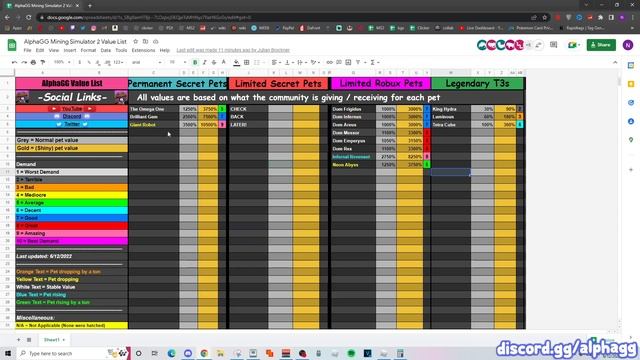The image size is (640, 360).
Task: Toggle bold formatting in the toolbar
Action: click(x=195, y=62)
